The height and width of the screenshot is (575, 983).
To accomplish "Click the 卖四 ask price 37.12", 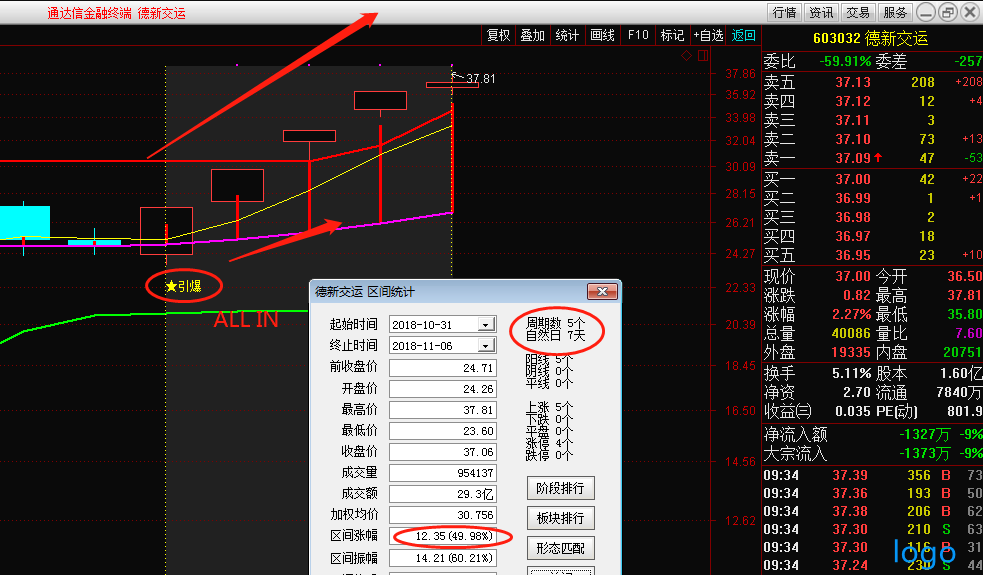I will click(853, 101).
